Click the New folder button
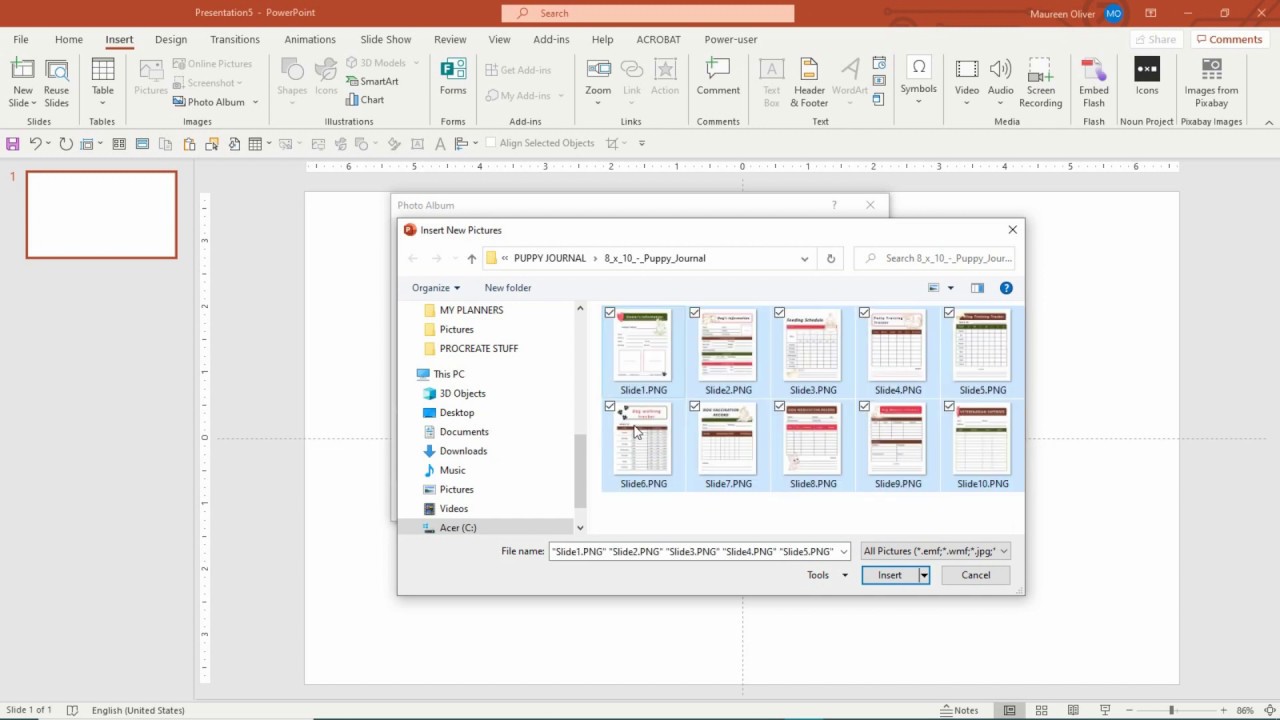 point(508,288)
